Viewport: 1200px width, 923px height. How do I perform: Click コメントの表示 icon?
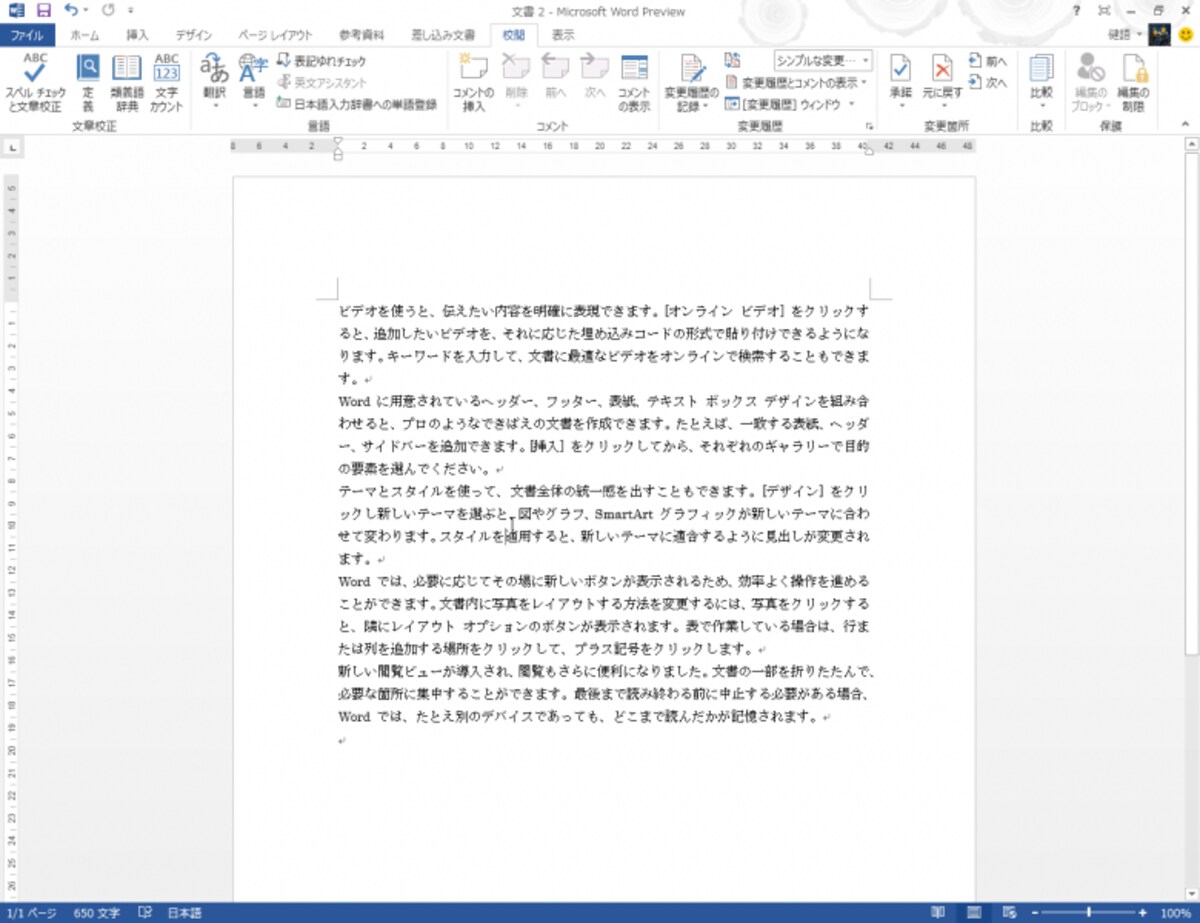[634, 82]
